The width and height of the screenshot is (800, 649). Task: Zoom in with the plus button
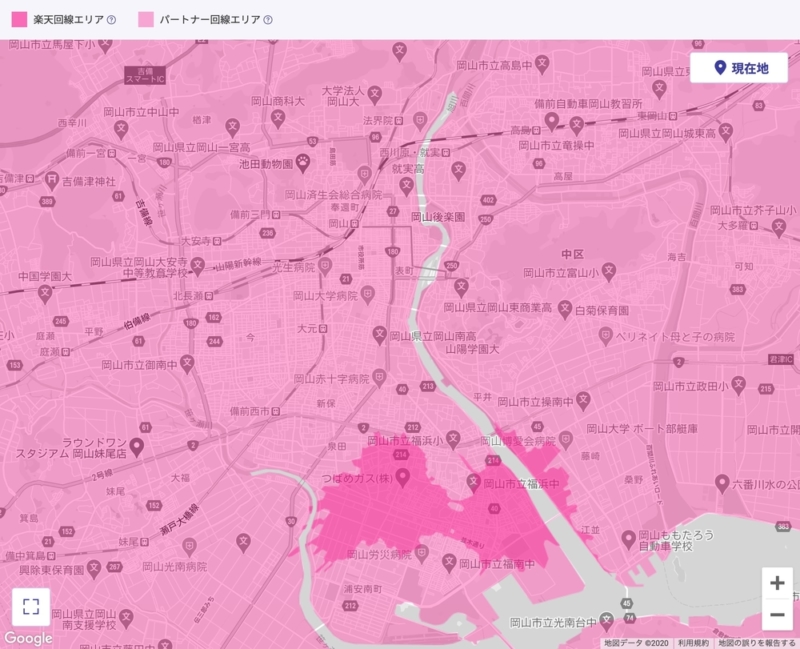tap(777, 583)
